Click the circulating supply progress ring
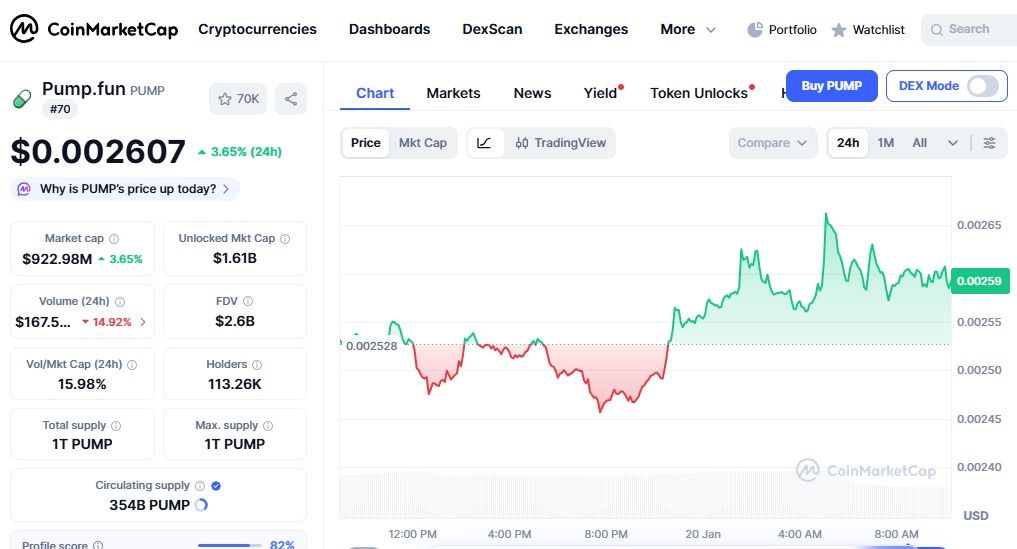Image resolution: width=1017 pixels, height=549 pixels. [201, 505]
